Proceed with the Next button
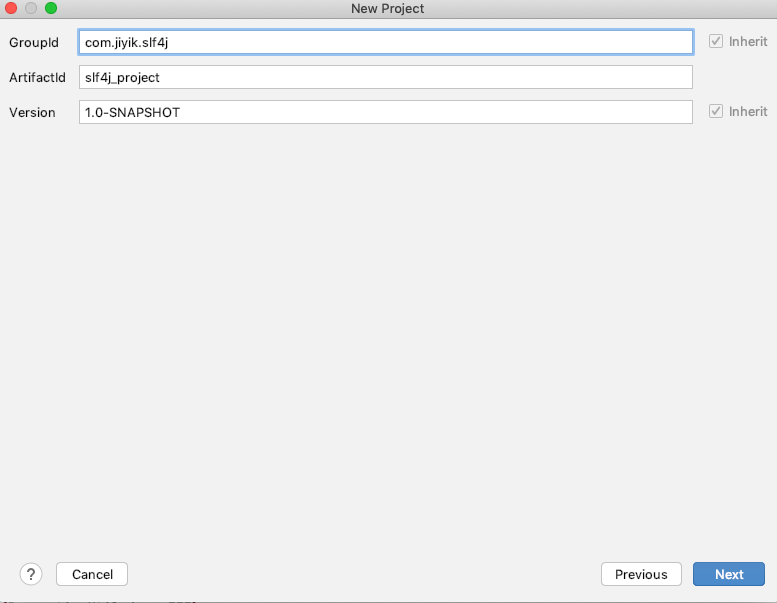 729,574
